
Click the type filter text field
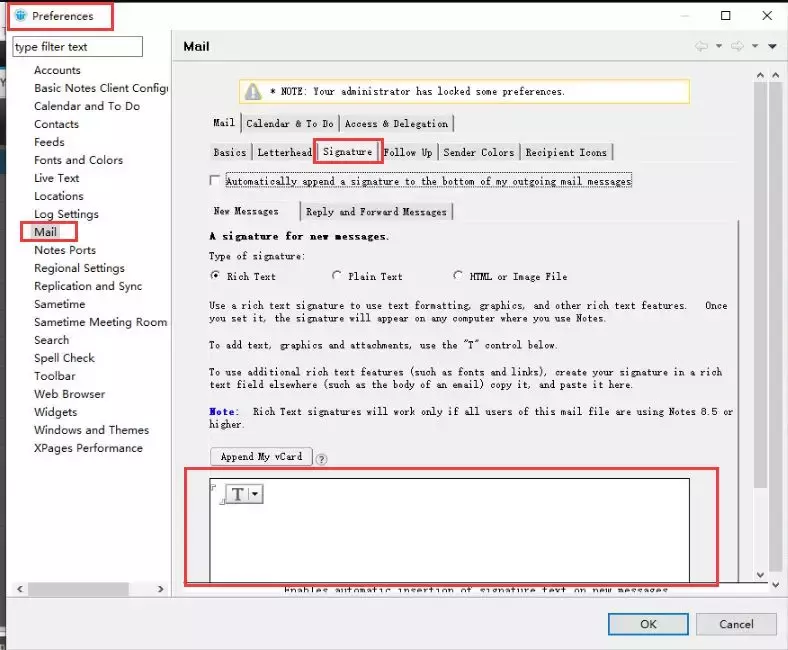tap(77, 47)
